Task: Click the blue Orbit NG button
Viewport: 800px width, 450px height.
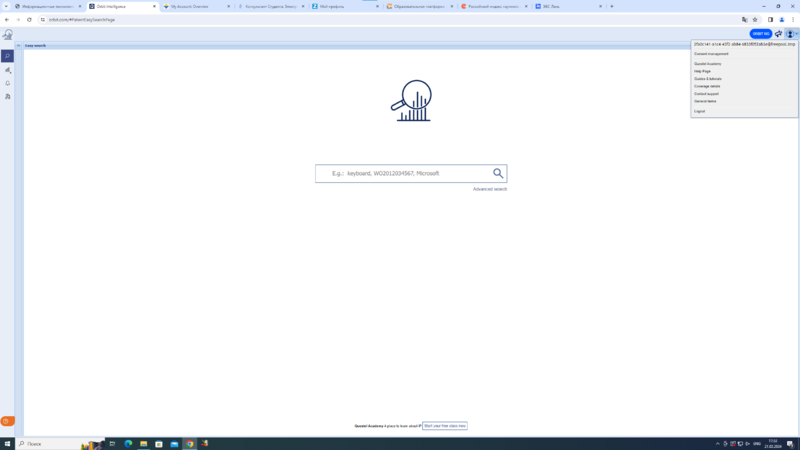Action: (x=760, y=34)
